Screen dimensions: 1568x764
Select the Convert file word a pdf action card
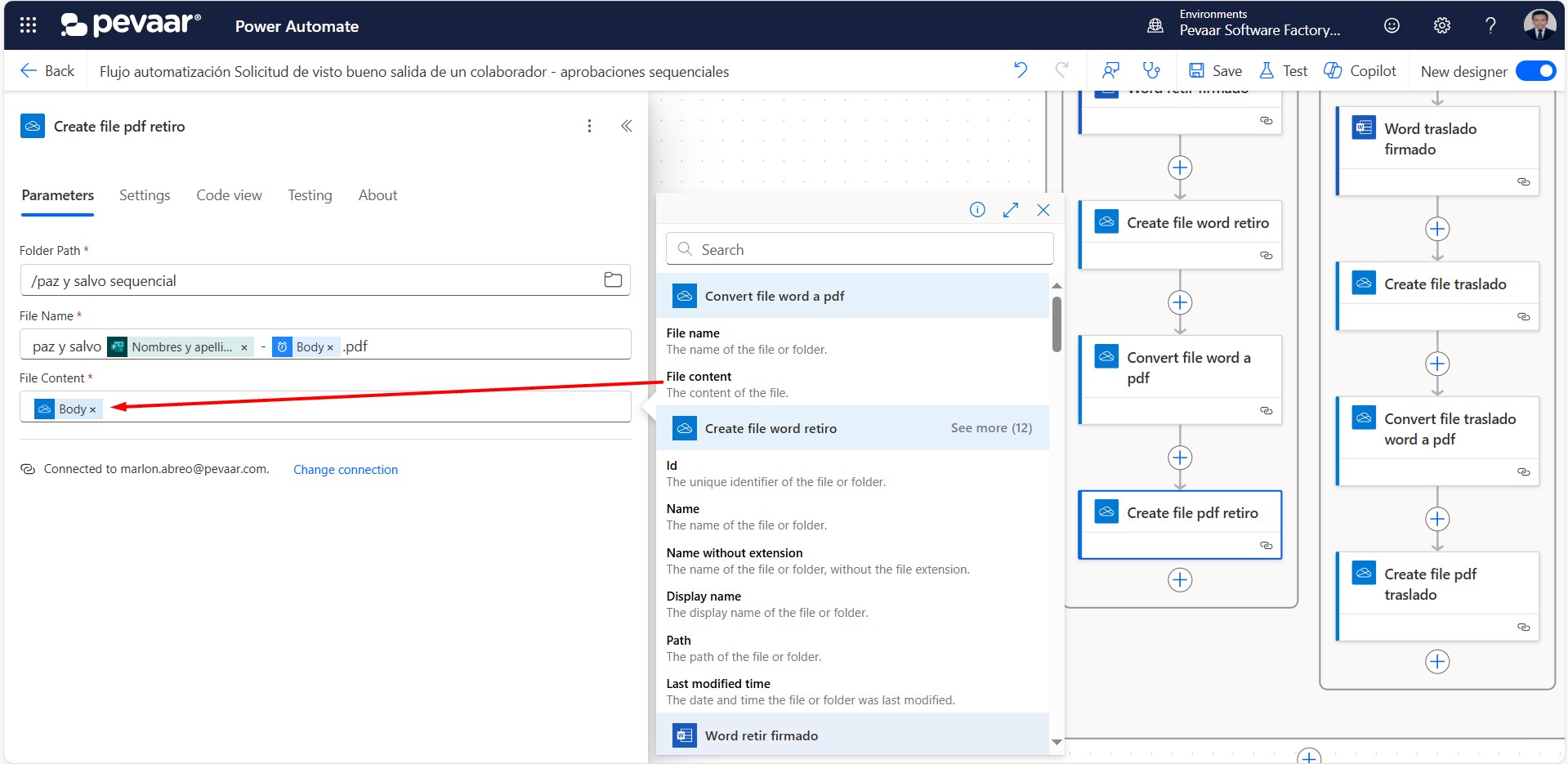click(x=1180, y=380)
